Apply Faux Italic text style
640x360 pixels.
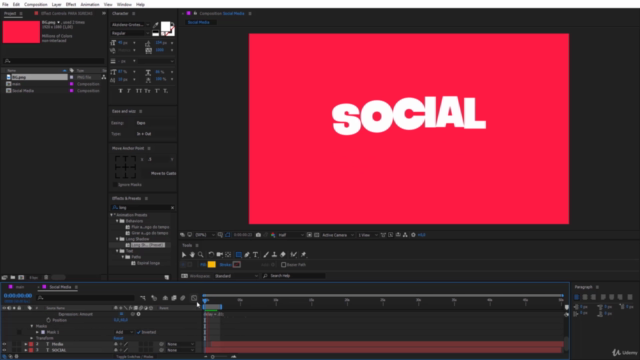click(129, 91)
